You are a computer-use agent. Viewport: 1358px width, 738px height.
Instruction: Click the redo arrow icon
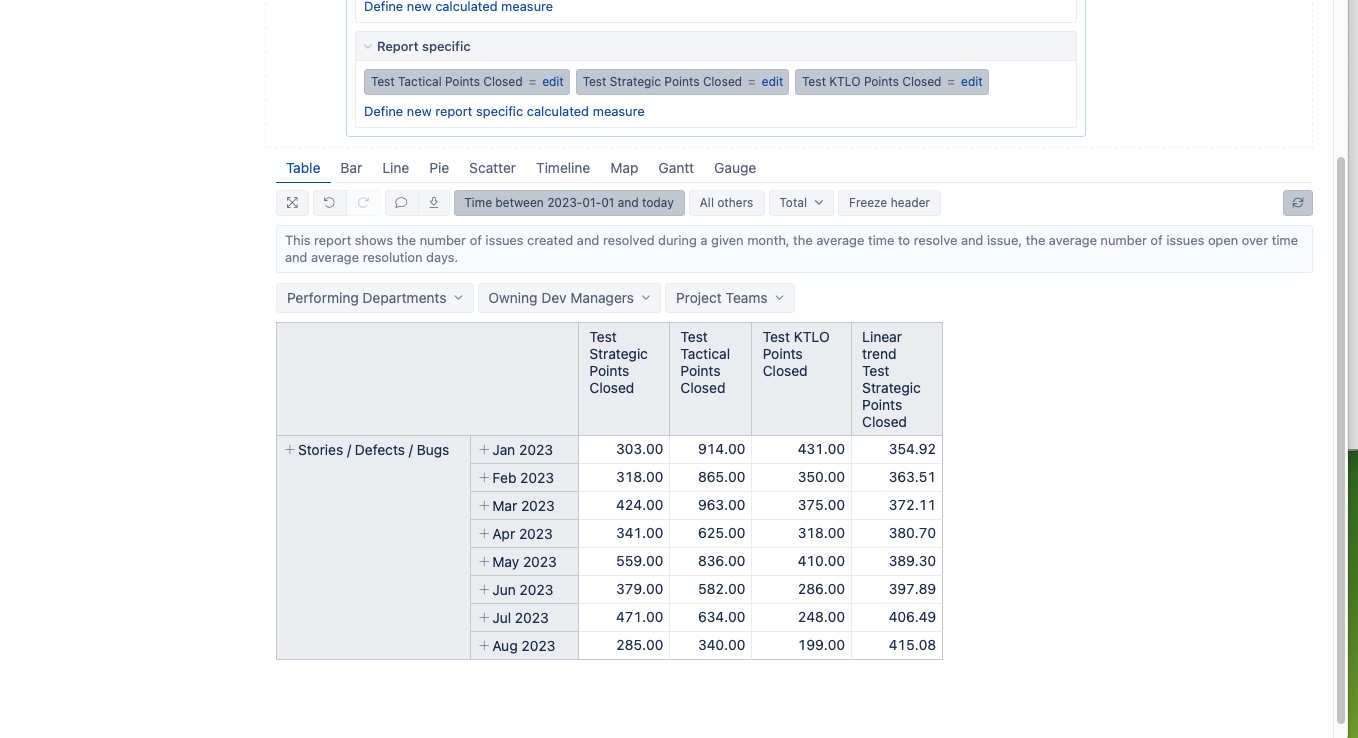coord(363,203)
